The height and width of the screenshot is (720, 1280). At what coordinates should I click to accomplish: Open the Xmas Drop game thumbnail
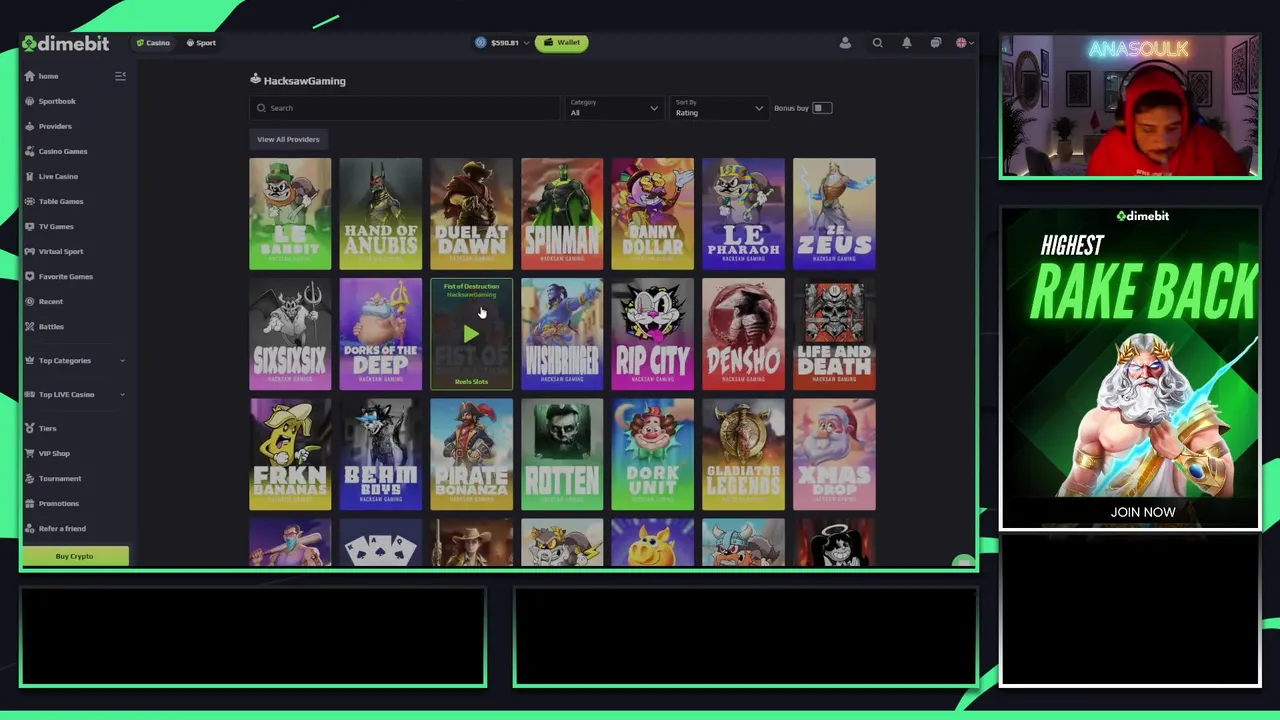point(834,455)
